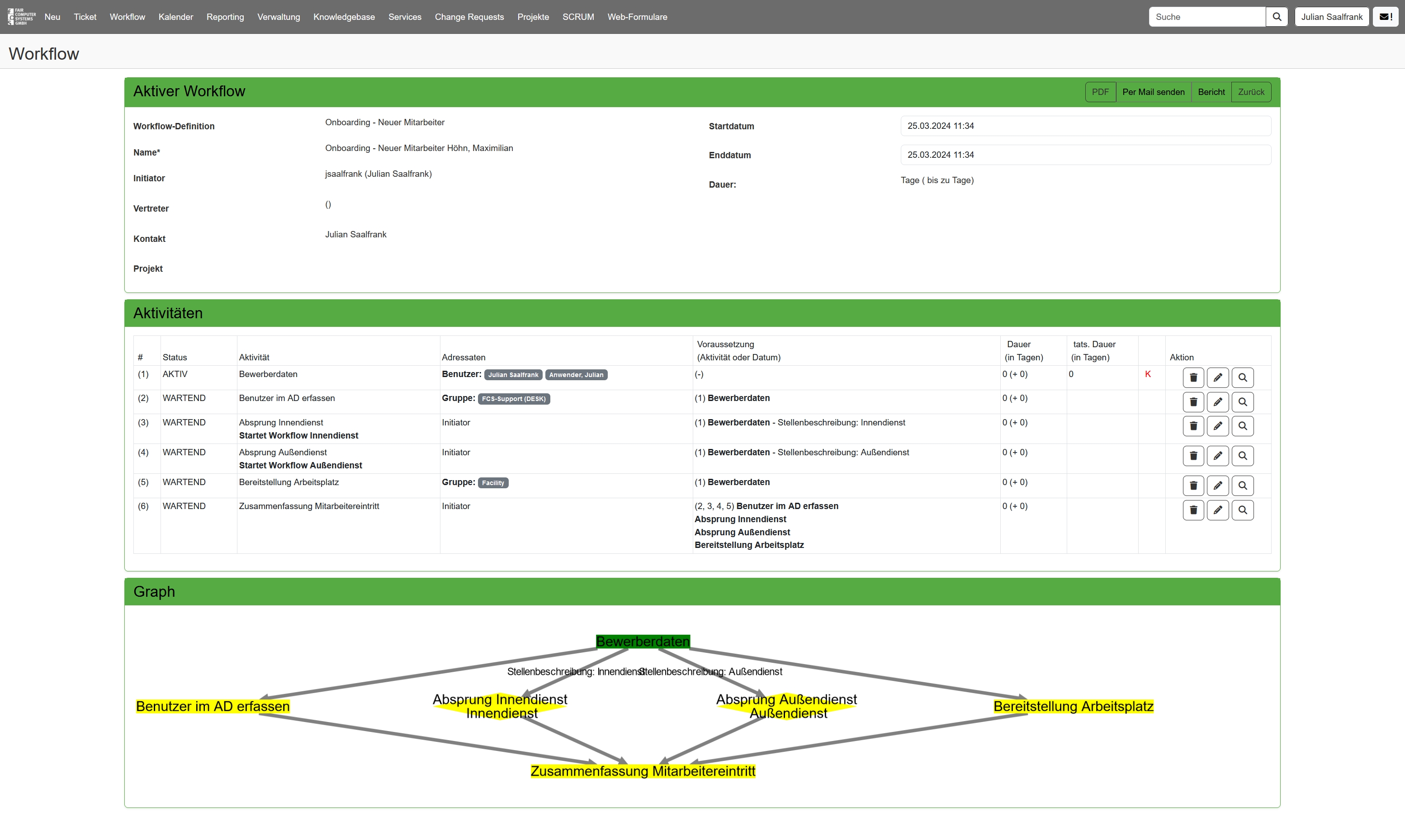The image size is (1405, 840).
Task: Click the PDF export button
Action: pos(1100,92)
